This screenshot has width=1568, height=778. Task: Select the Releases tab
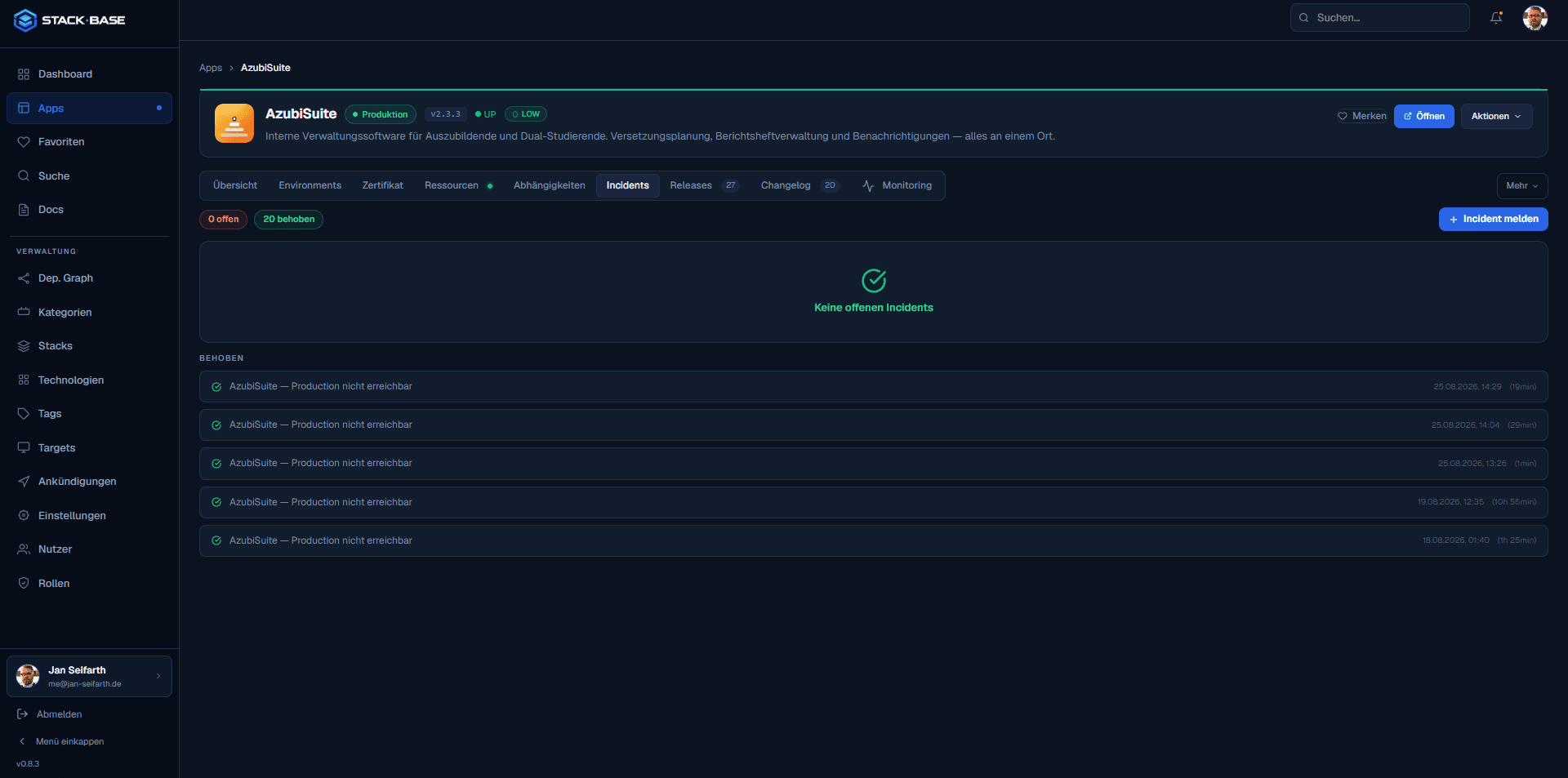click(703, 185)
